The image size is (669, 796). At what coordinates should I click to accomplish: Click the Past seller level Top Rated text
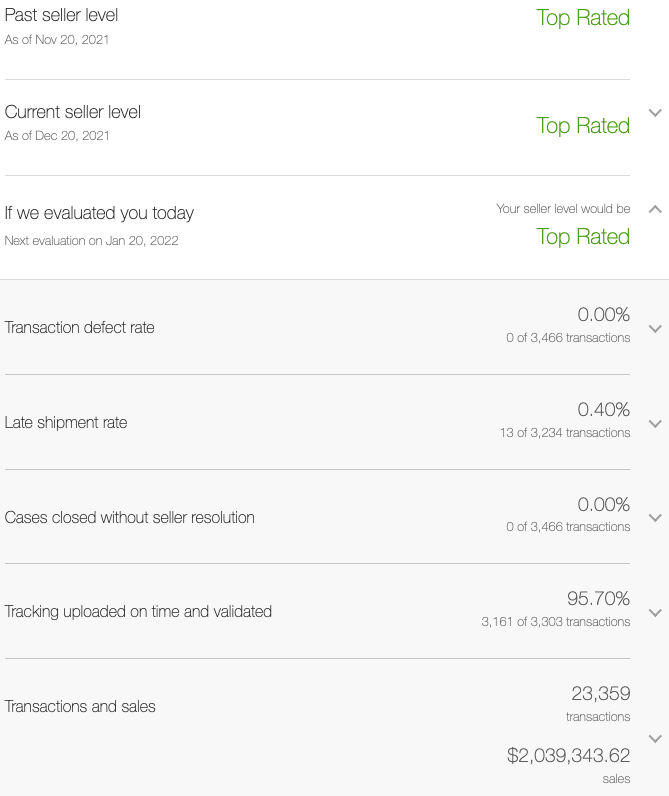click(583, 18)
